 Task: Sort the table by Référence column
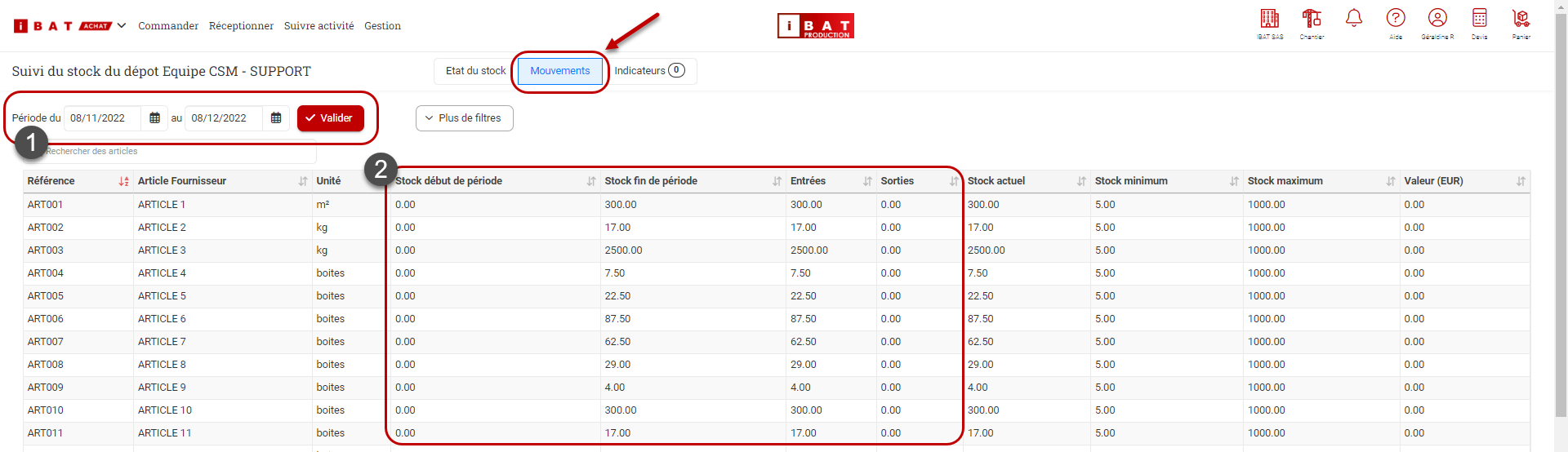123,181
